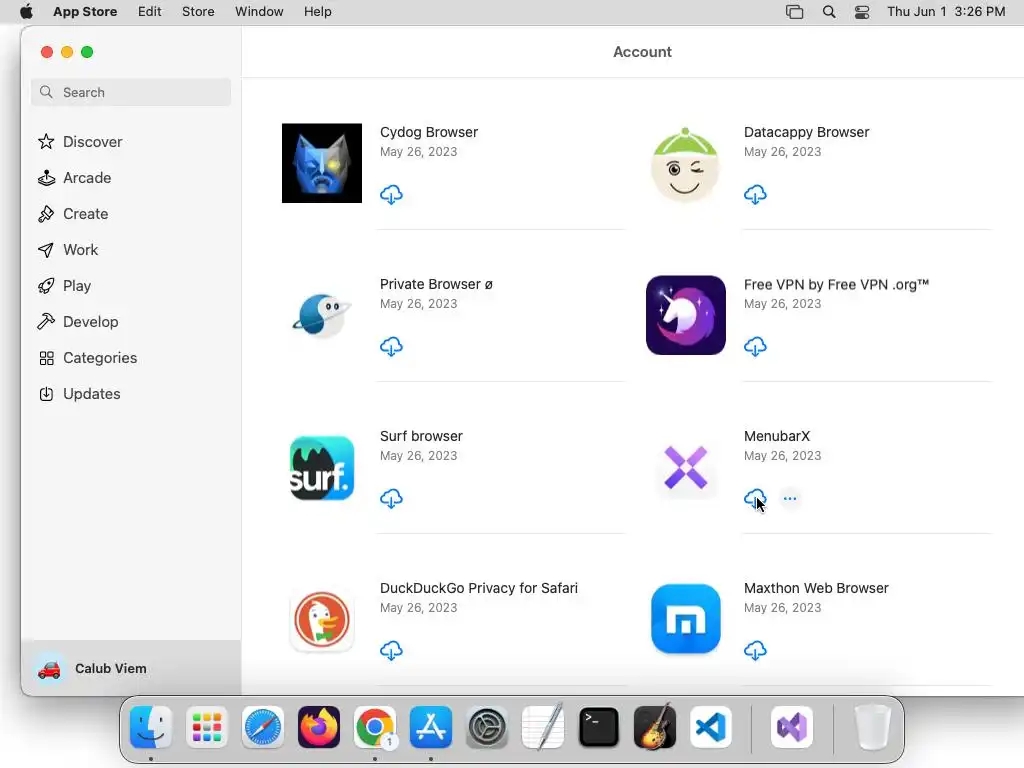The width and height of the screenshot is (1024, 768).
Task: Launch Visual Studio Code from Dock
Action: 711,727
